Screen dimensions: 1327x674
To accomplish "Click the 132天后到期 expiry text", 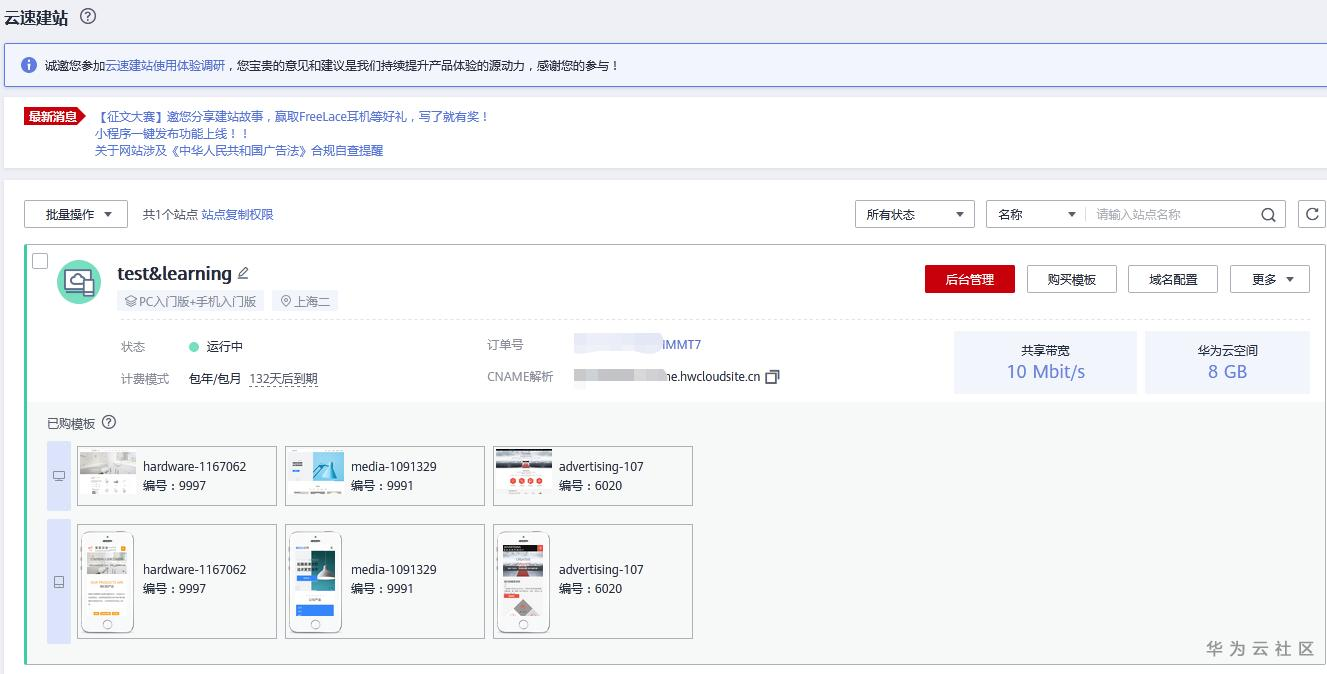I will [283, 378].
